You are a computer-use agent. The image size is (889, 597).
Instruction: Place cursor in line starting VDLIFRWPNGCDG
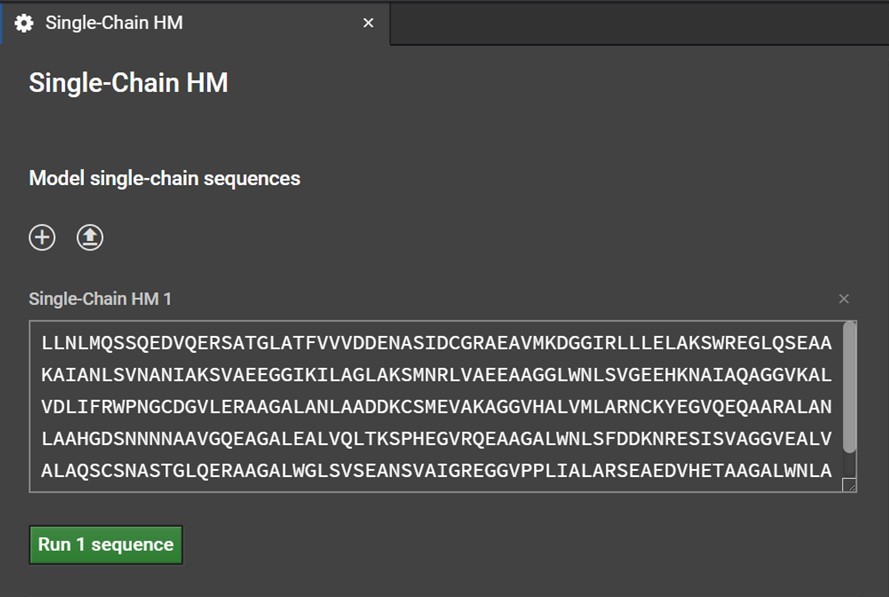436,407
